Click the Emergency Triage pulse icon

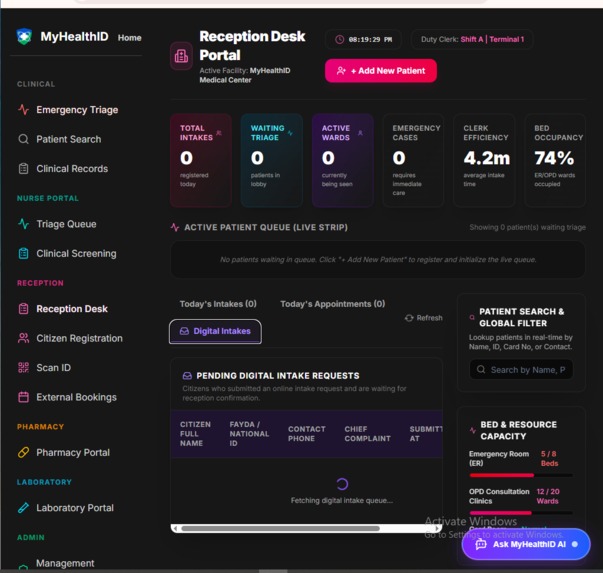(23, 110)
